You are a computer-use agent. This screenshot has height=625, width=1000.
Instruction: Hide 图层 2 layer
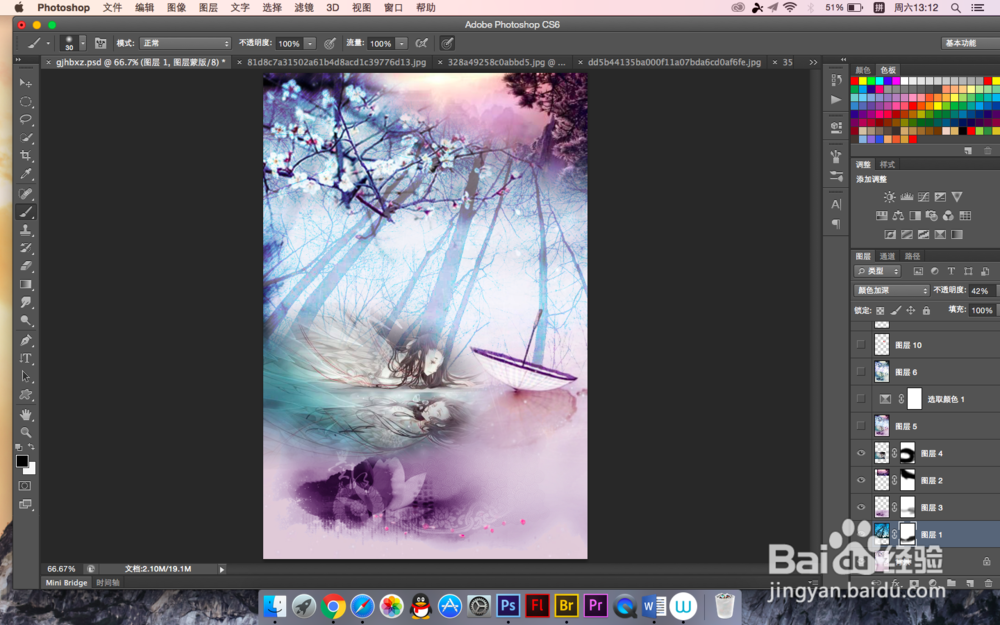861,480
